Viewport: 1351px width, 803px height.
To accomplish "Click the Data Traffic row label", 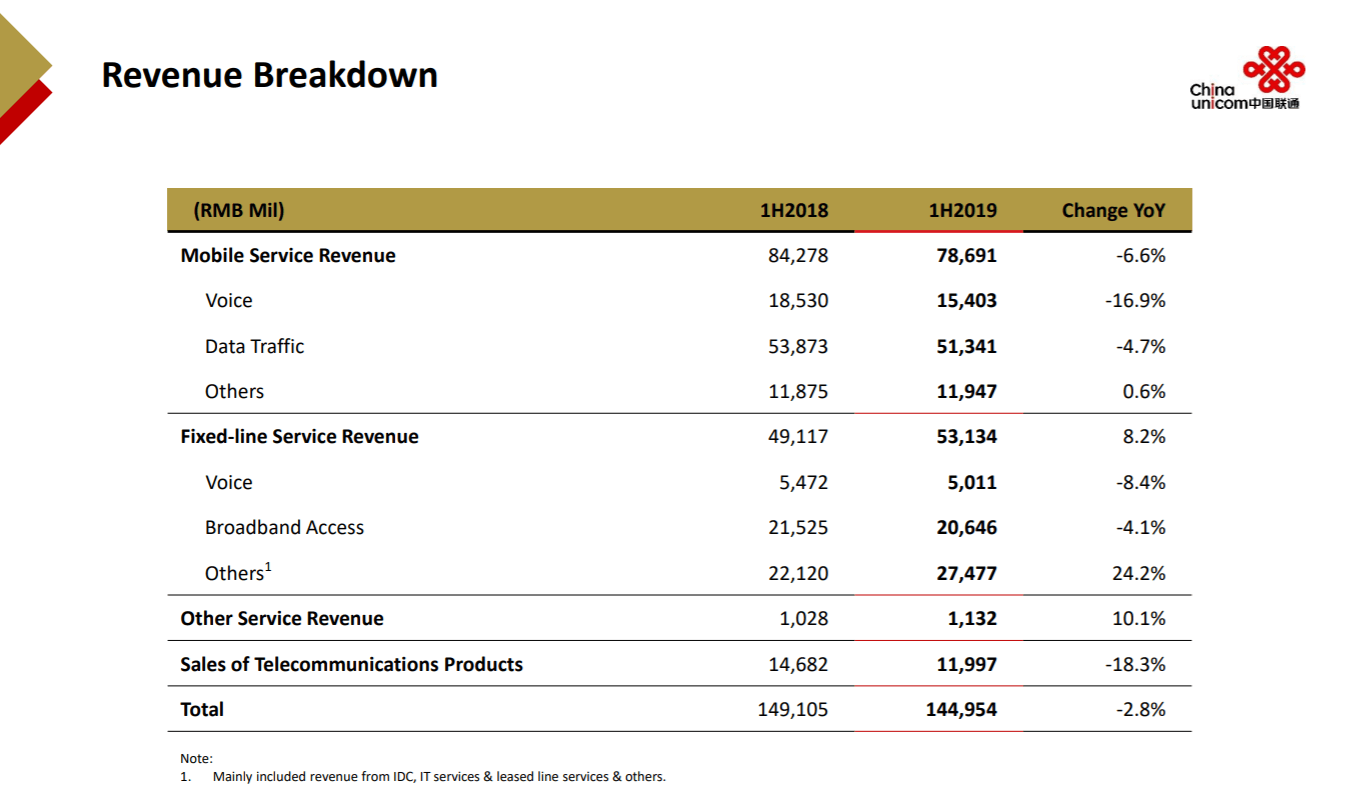I will tap(254, 346).
